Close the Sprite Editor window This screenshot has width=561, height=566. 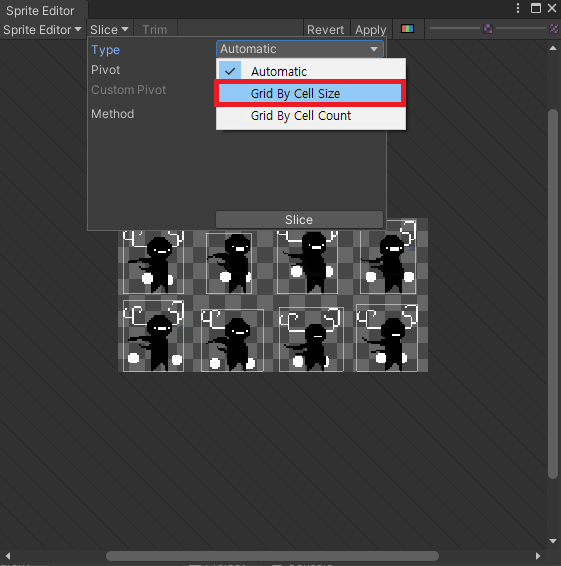[x=552, y=8]
